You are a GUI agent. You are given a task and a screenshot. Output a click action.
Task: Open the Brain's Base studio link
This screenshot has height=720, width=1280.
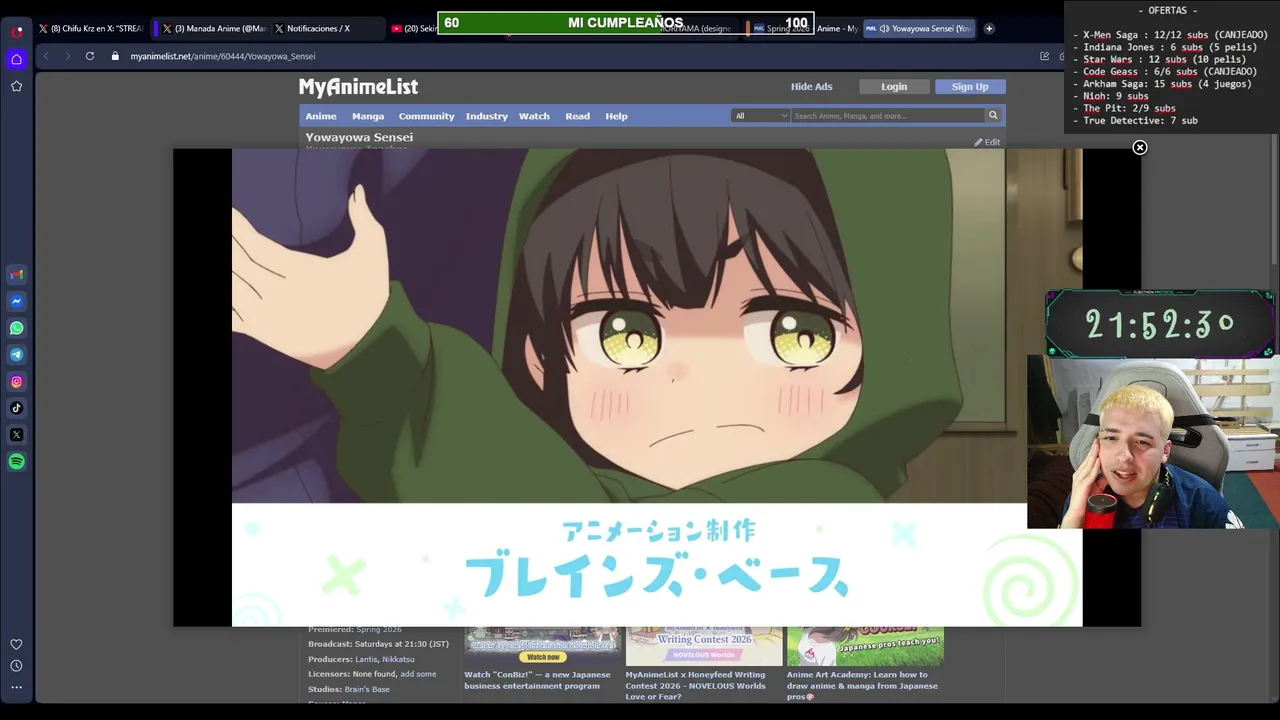pyautogui.click(x=367, y=689)
